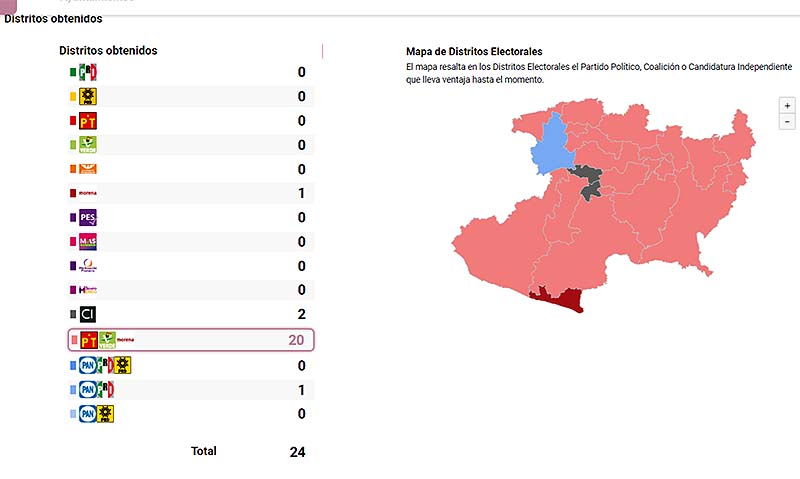
Task: Click the Verde party logo
Action: pos(88,145)
